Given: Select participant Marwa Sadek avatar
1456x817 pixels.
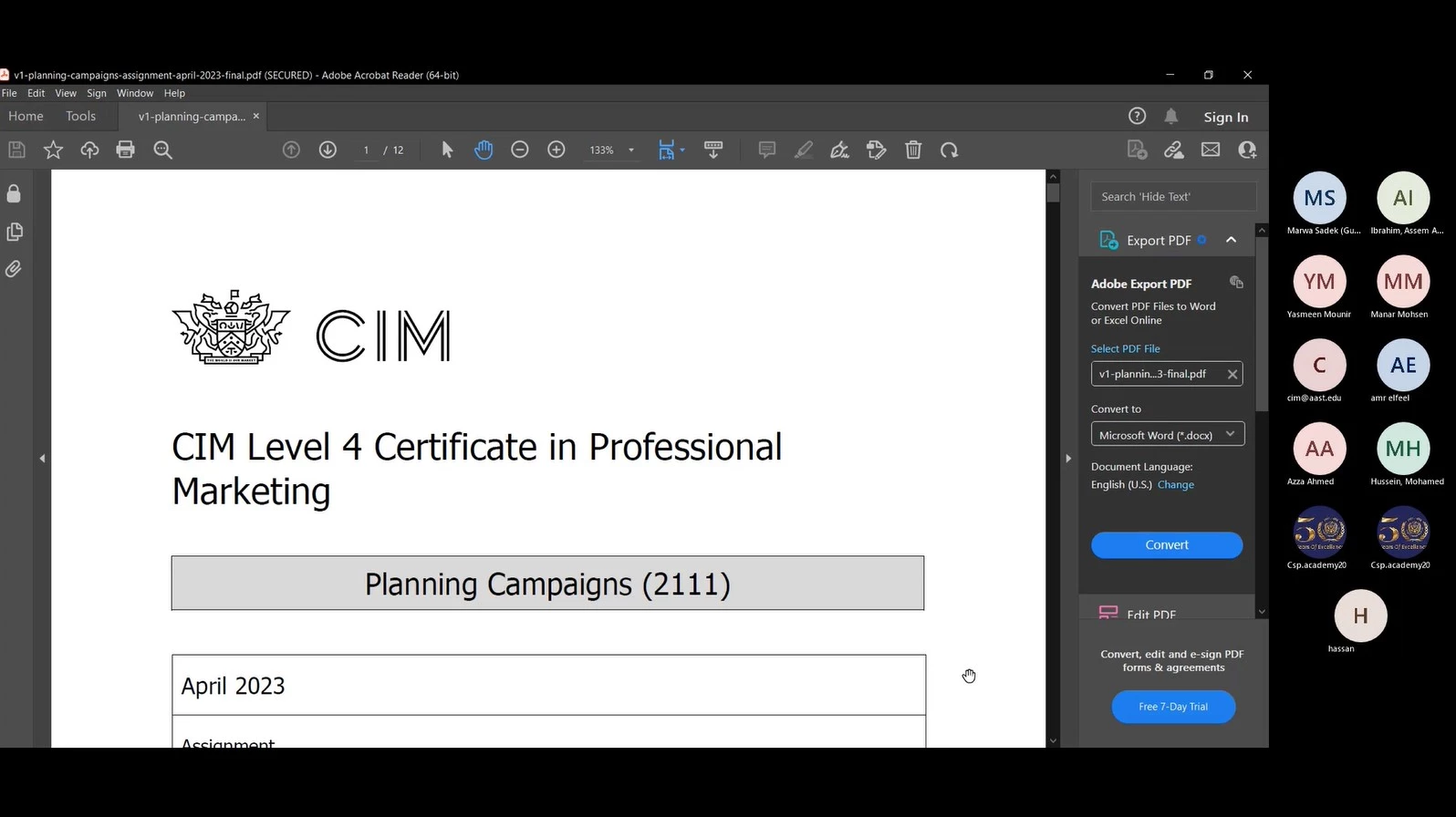Looking at the screenshot, I should click(x=1319, y=198).
